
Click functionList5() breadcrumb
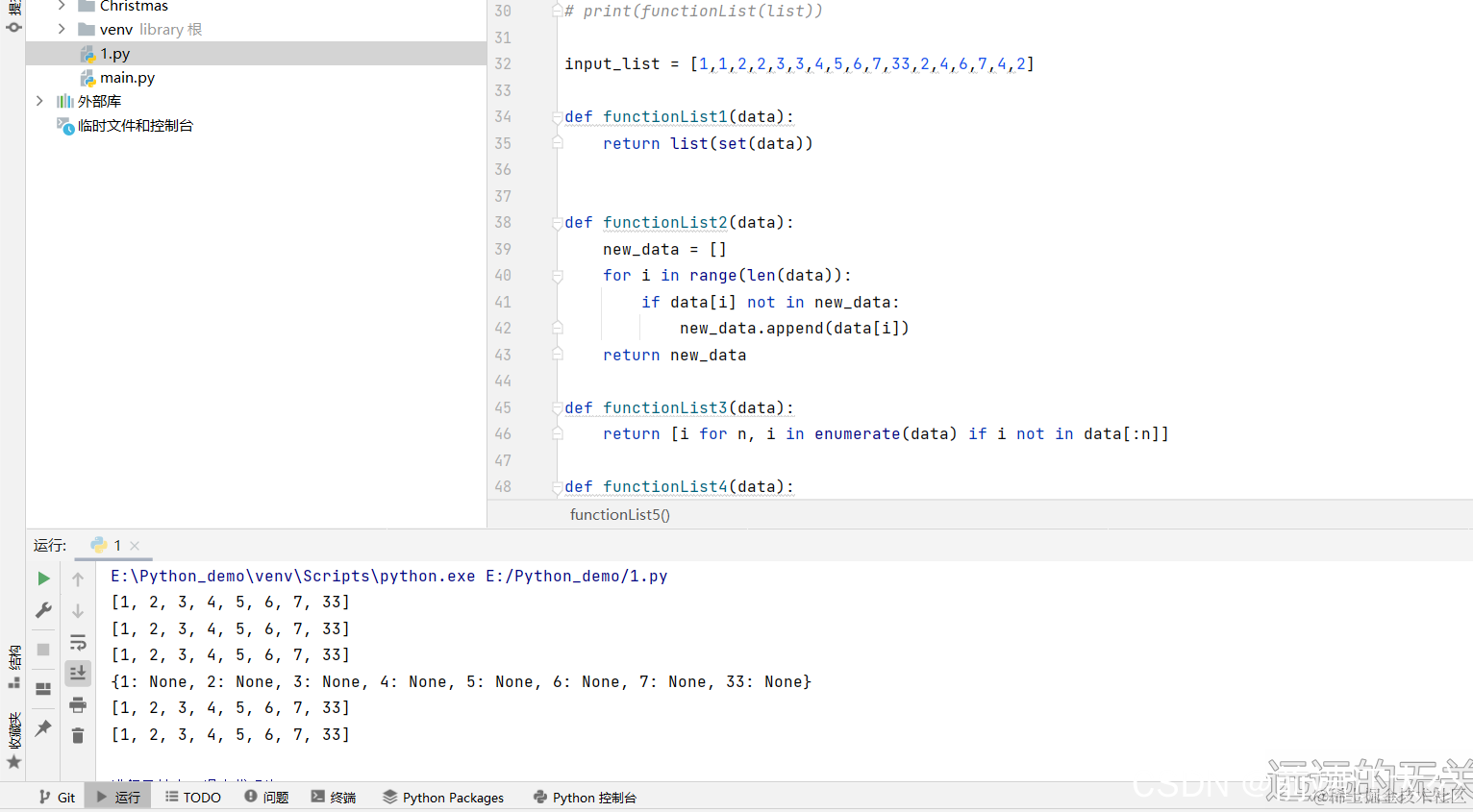(620, 515)
